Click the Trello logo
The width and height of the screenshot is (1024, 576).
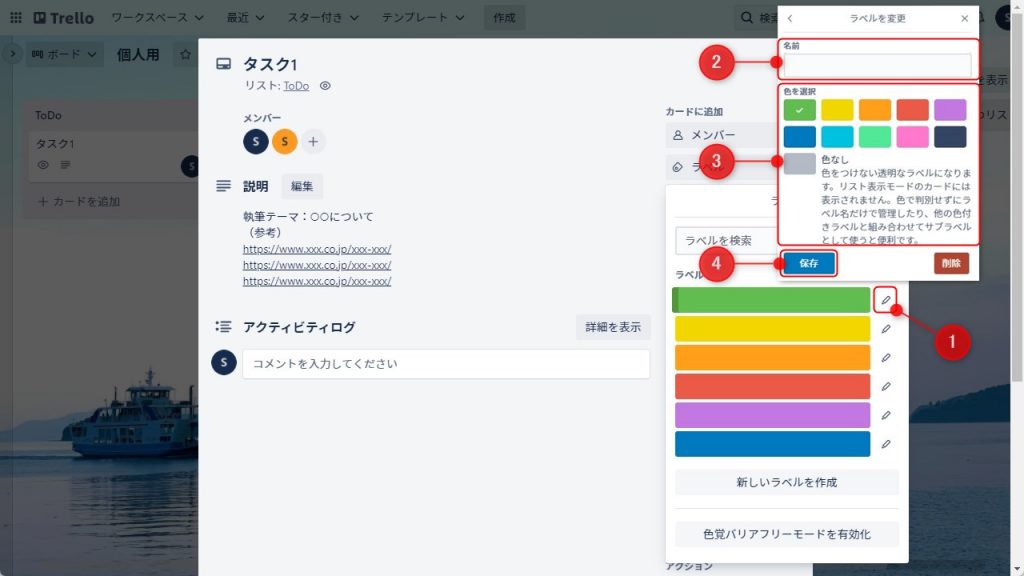[63, 18]
